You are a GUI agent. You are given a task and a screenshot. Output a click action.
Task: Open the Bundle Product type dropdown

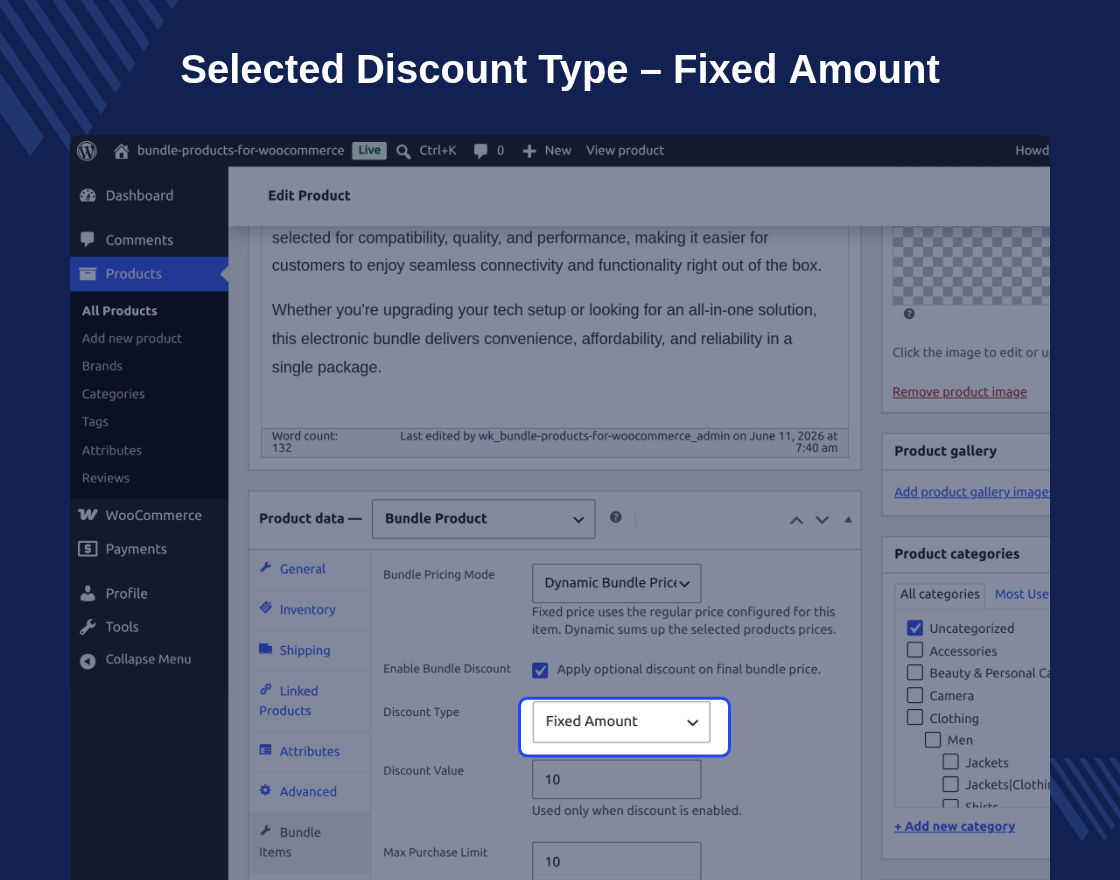pos(484,519)
